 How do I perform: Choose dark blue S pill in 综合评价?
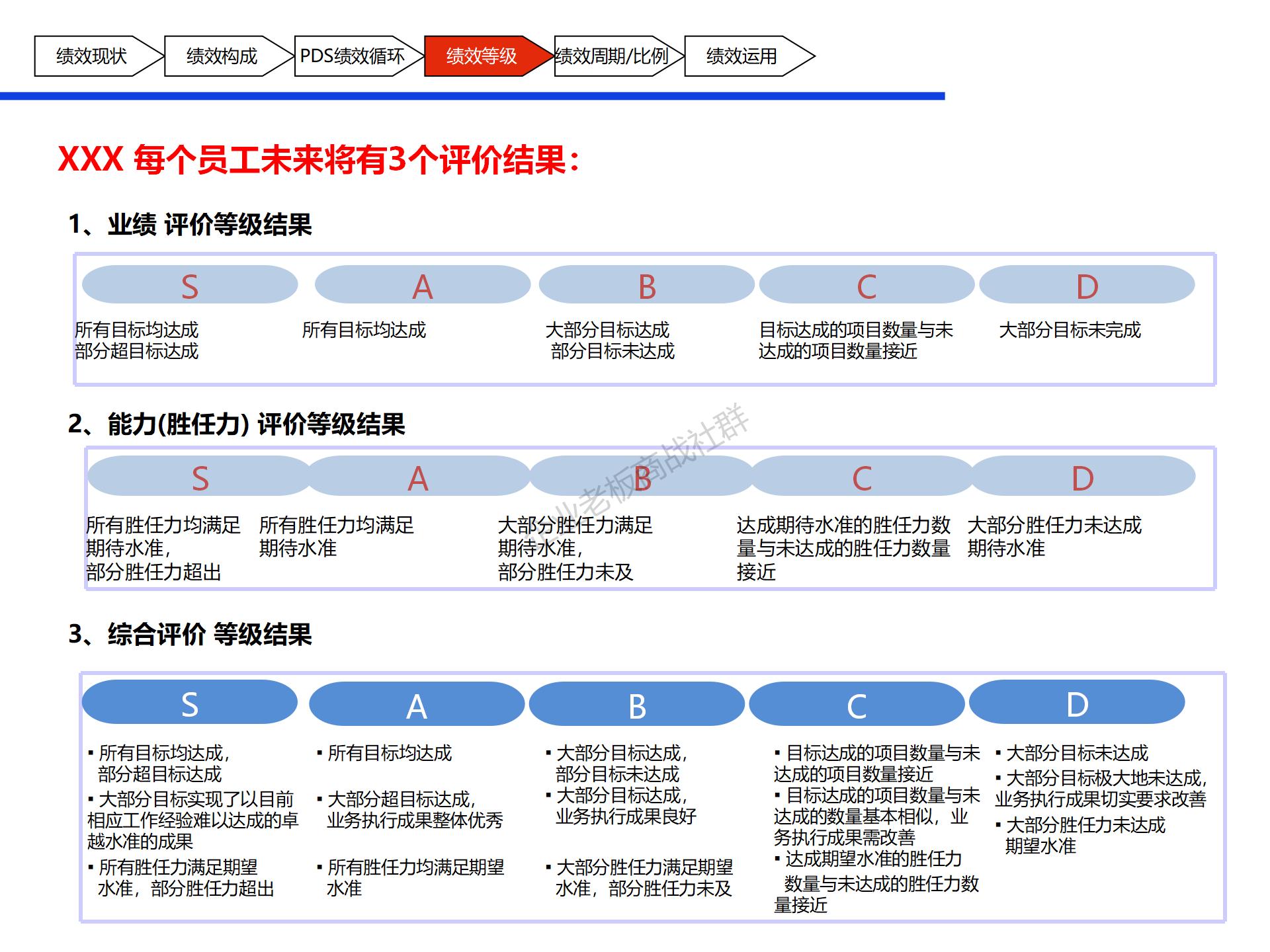point(190,702)
